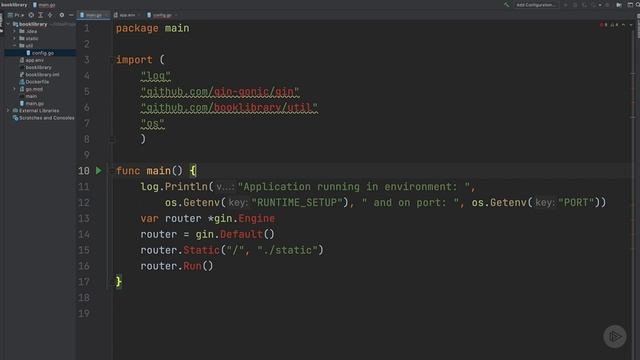Select the booklibrary binary file in tree

pos(36,67)
